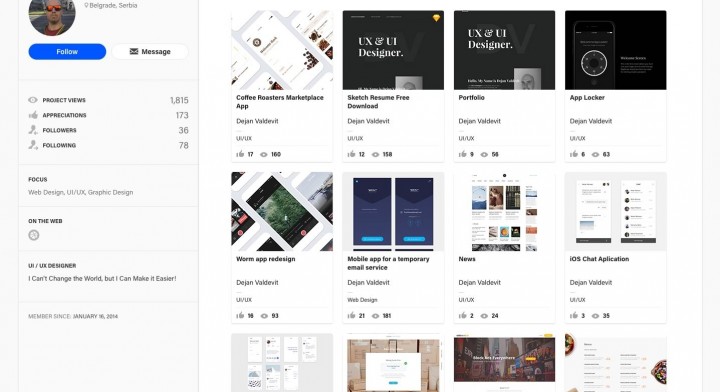Click Web Design tag on email service card
The height and width of the screenshot is (392, 720).
362,300
